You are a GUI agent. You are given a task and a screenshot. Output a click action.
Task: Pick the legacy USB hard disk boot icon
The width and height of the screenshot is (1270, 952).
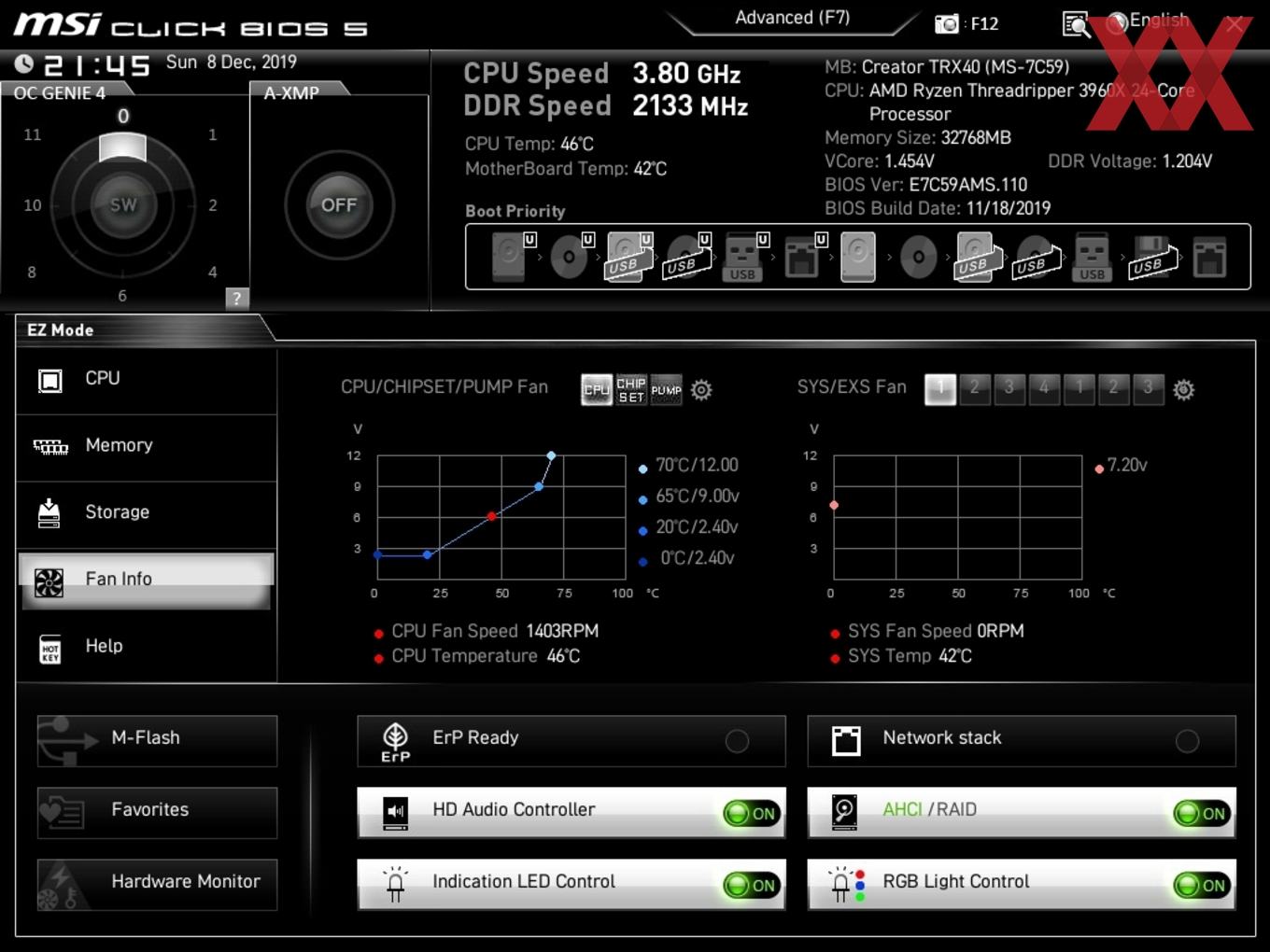tap(980, 257)
